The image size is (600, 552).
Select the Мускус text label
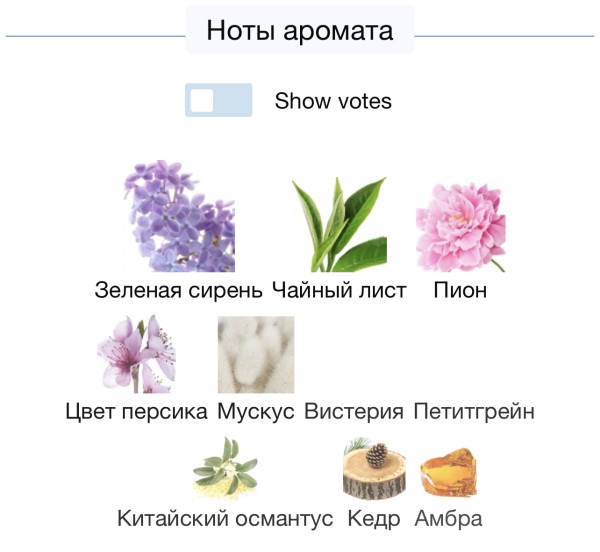click(256, 412)
